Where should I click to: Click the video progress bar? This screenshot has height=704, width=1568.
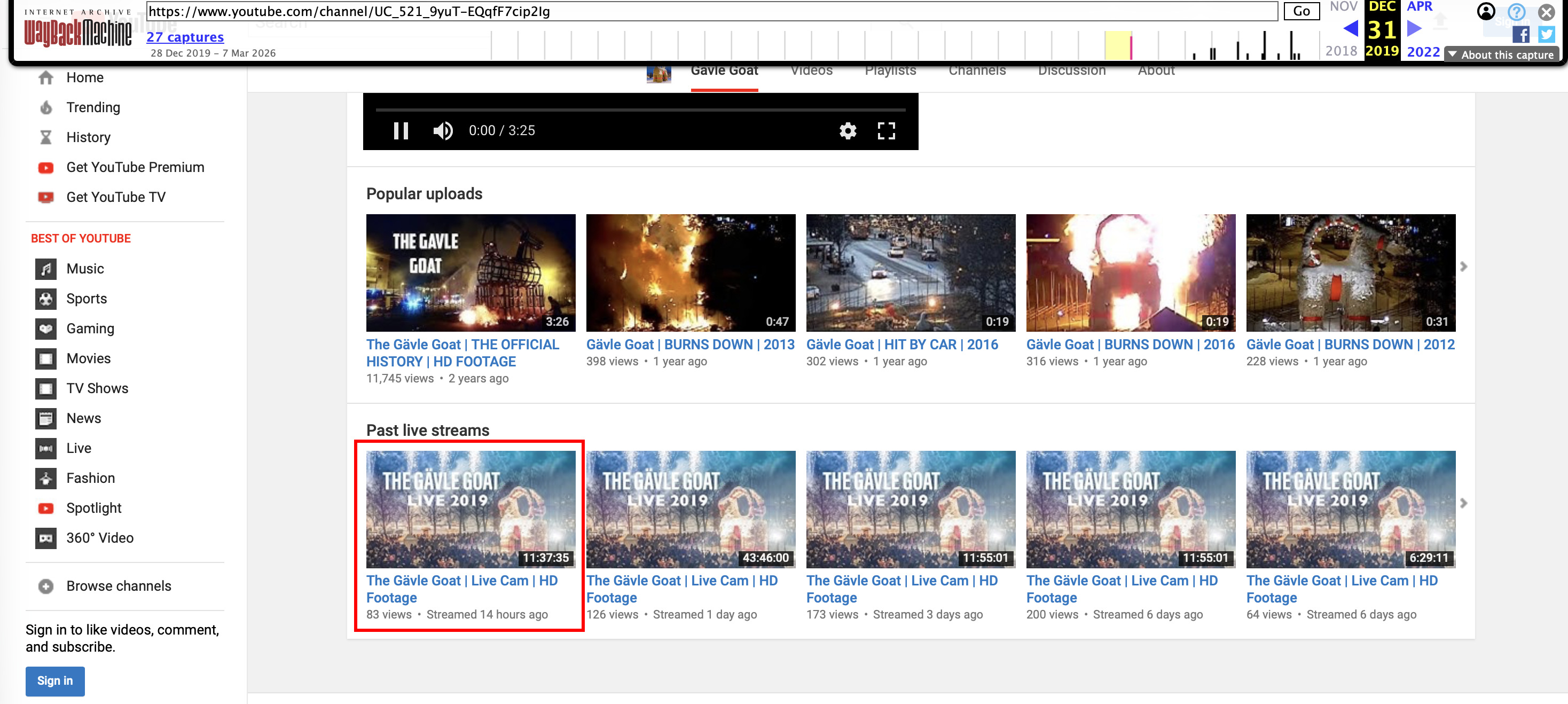click(x=640, y=110)
